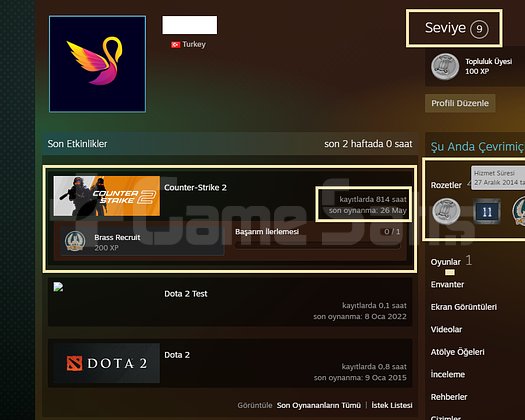Click the Rozetler section heading
The image size is (525, 420).
click(446, 185)
